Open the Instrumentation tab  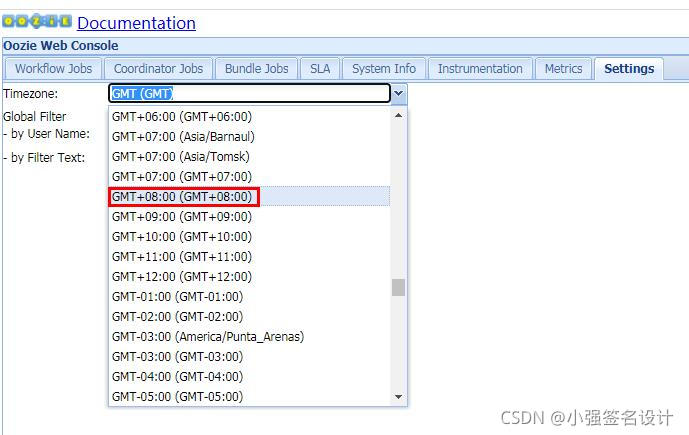point(480,69)
